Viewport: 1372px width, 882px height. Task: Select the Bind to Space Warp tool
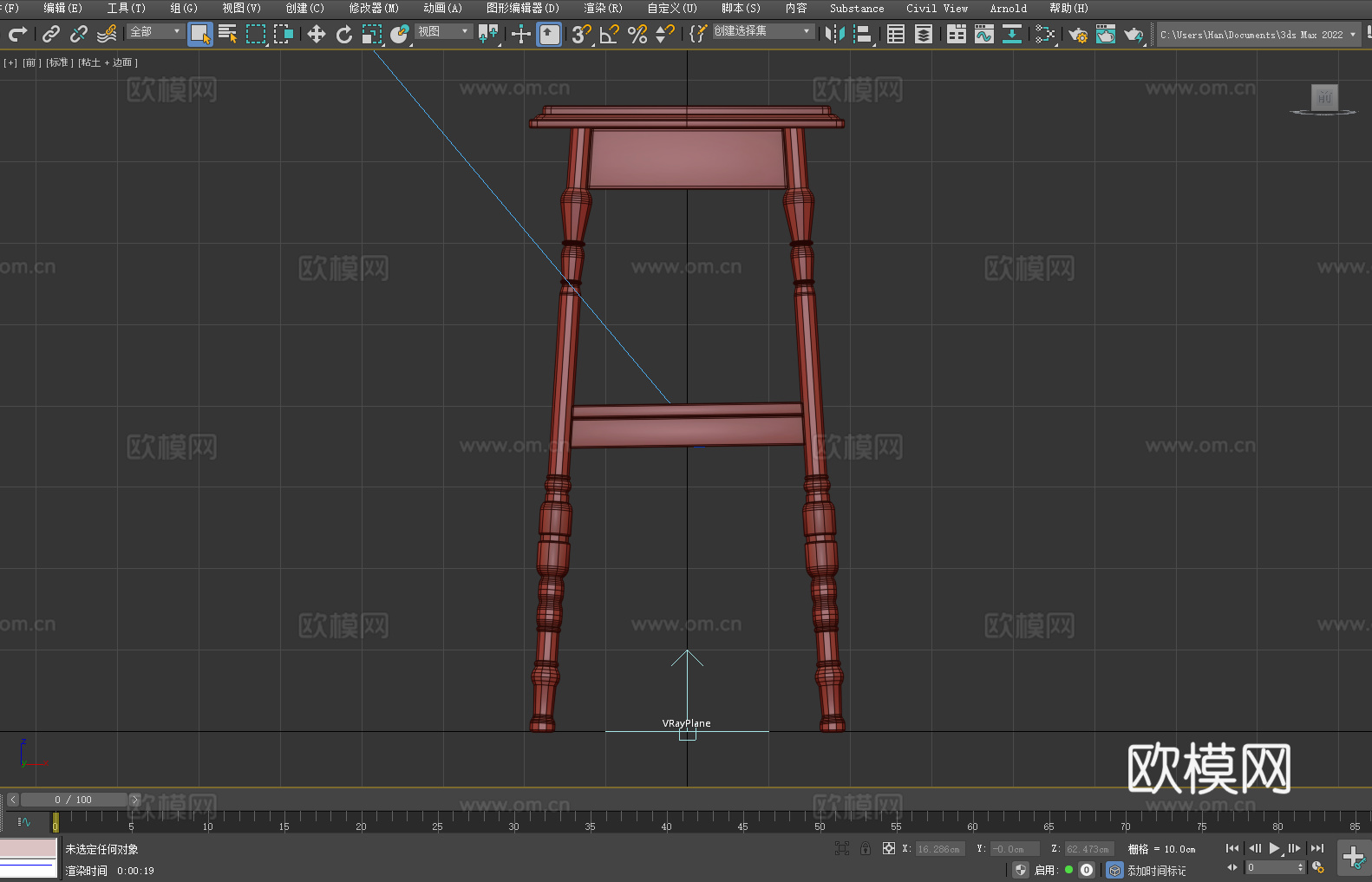pyautogui.click(x=107, y=34)
